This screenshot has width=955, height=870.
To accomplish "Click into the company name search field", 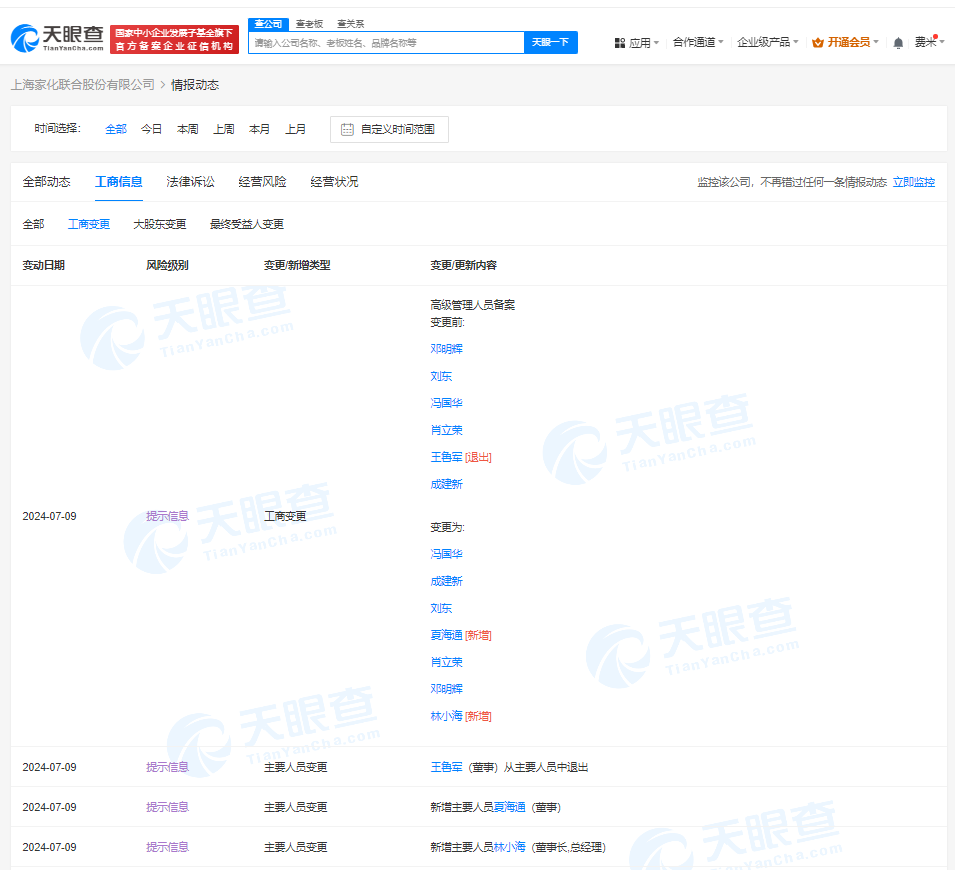I will (x=385, y=43).
